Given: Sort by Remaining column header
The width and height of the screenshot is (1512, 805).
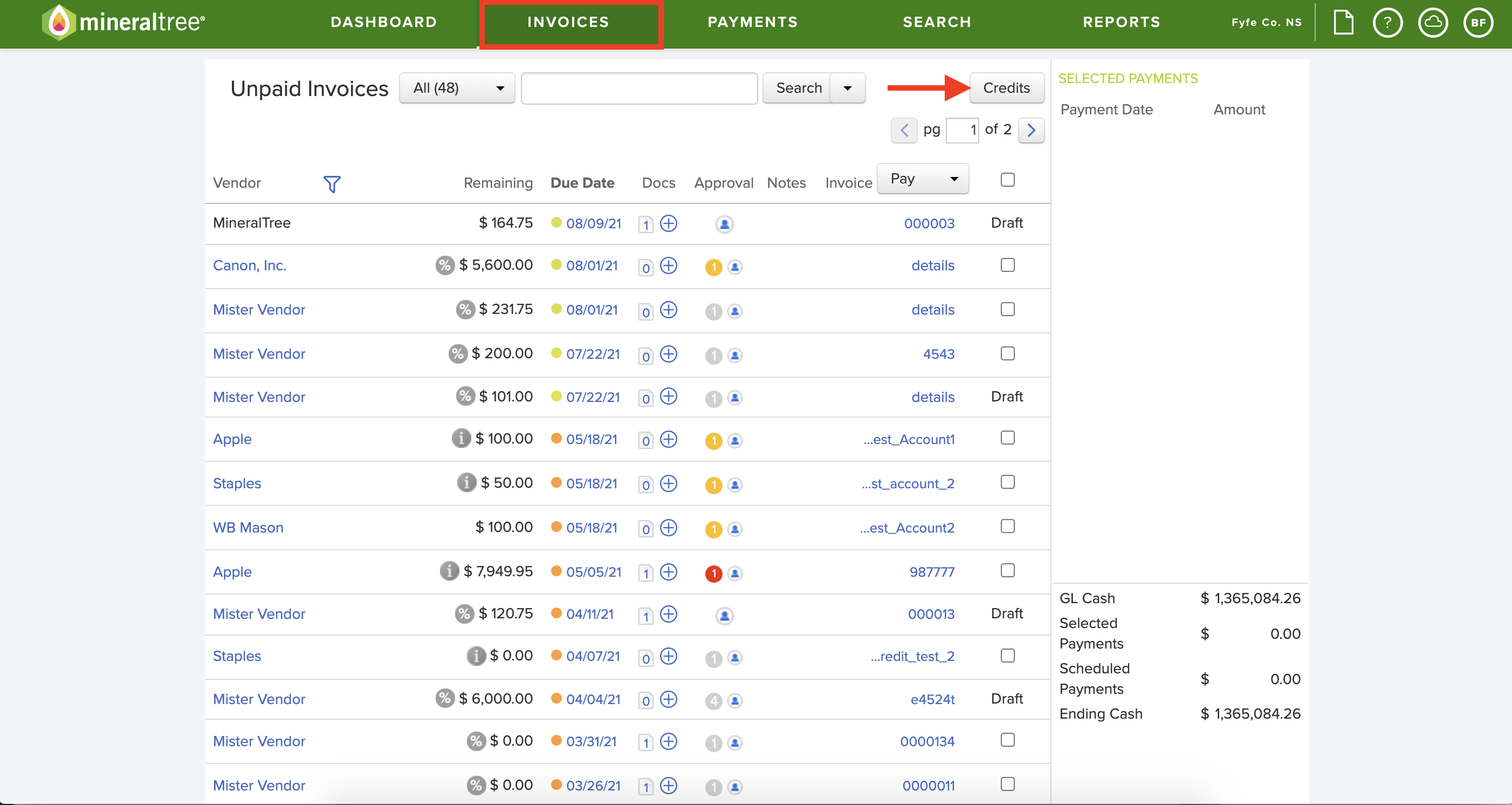Looking at the screenshot, I should pyautogui.click(x=498, y=182).
